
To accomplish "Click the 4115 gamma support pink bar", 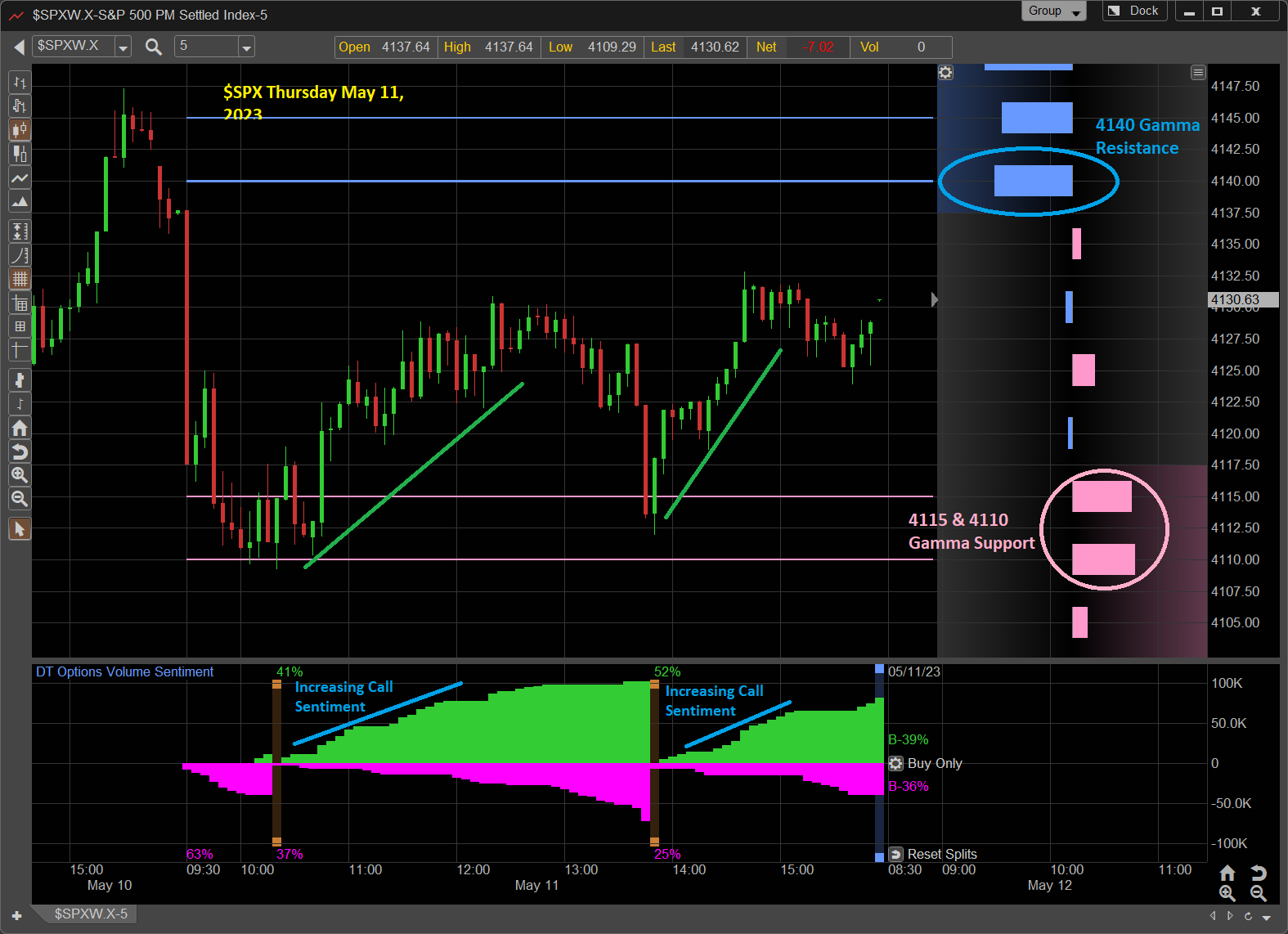I will click(1102, 496).
